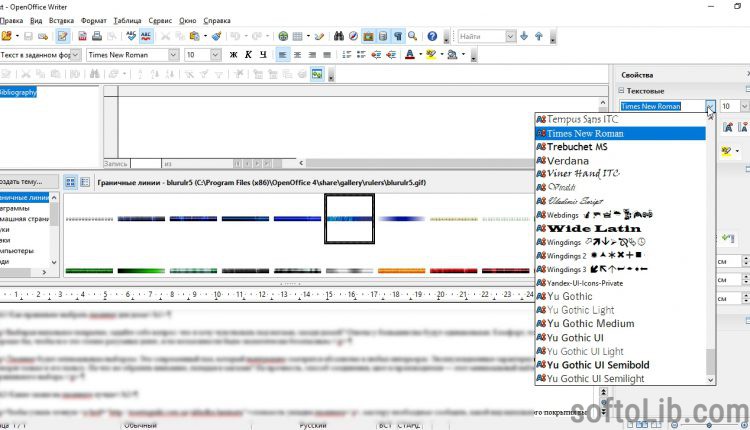Open the Navigator compass icon
The image size is (750, 430).
(x=353, y=36)
